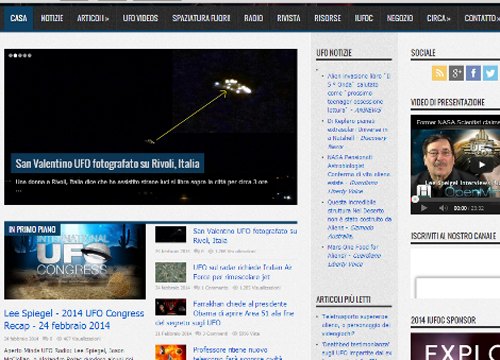Open the Professore ritiene nuovo telescopio article
The height and width of the screenshot is (360, 500).
click(238, 354)
